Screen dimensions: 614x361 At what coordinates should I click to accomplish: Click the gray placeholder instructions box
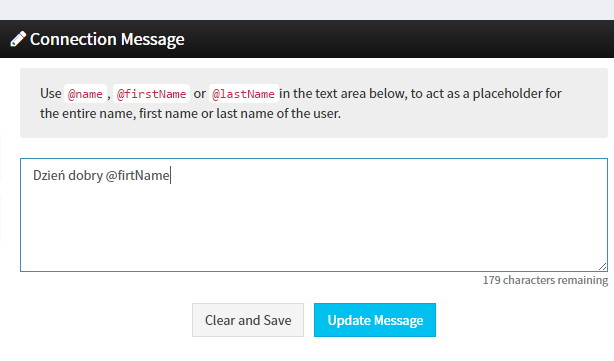click(314, 103)
